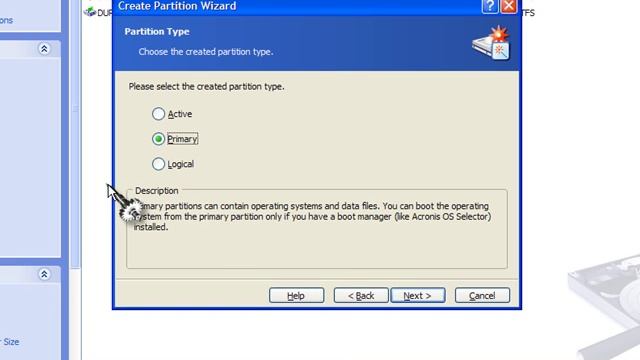Select the Active partition type radio button
This screenshot has height=360, width=640.
[x=158, y=114]
